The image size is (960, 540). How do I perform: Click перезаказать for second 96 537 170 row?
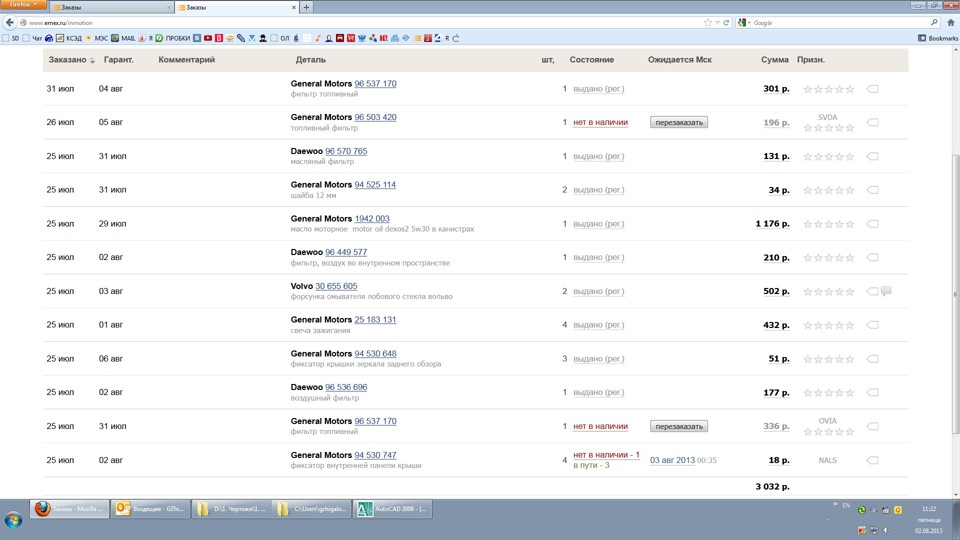coord(679,426)
